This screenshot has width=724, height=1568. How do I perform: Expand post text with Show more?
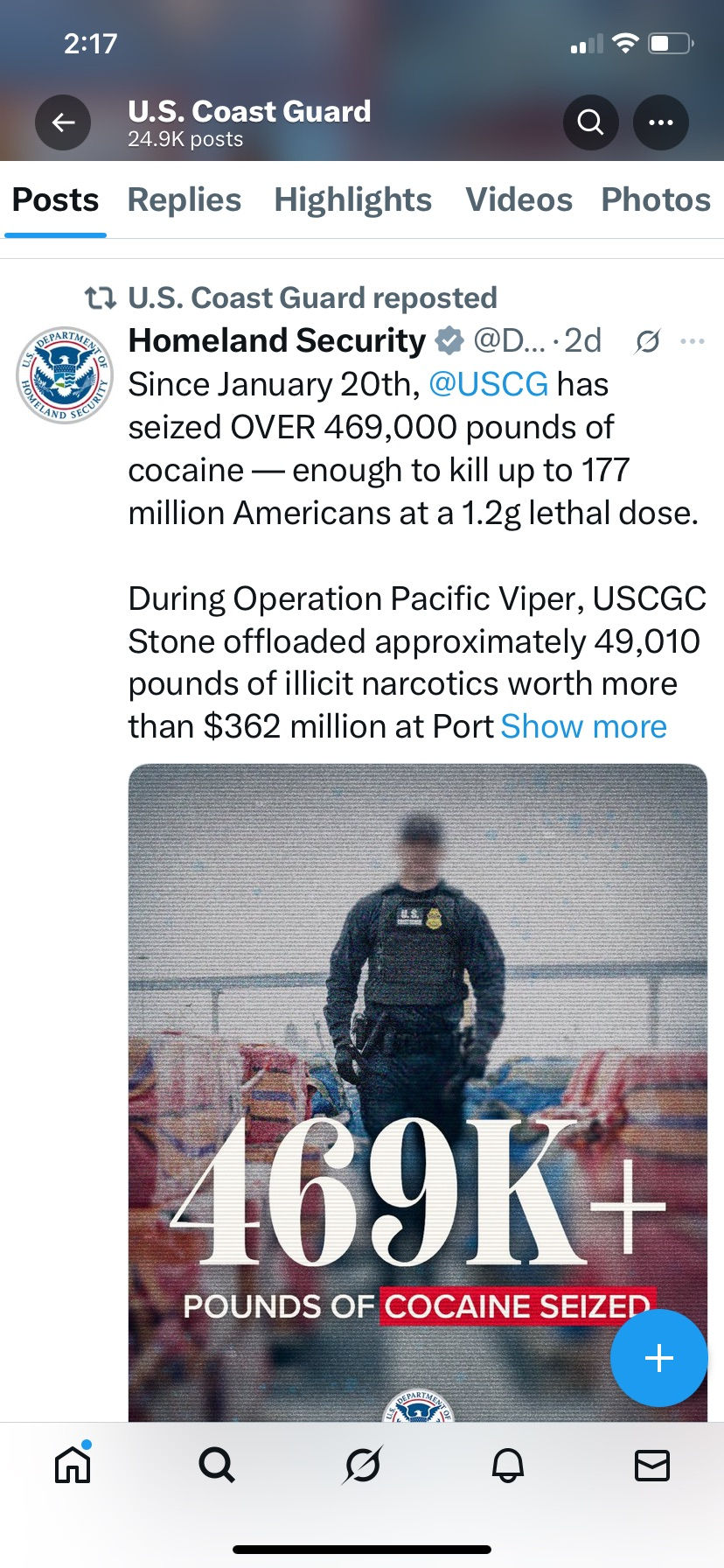[583, 726]
